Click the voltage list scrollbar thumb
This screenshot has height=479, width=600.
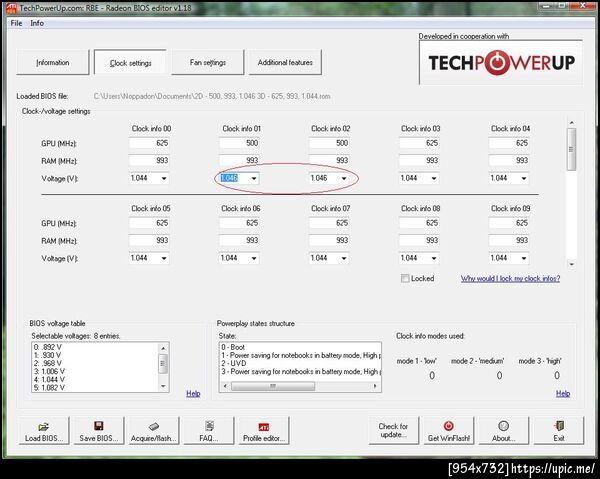point(163,363)
